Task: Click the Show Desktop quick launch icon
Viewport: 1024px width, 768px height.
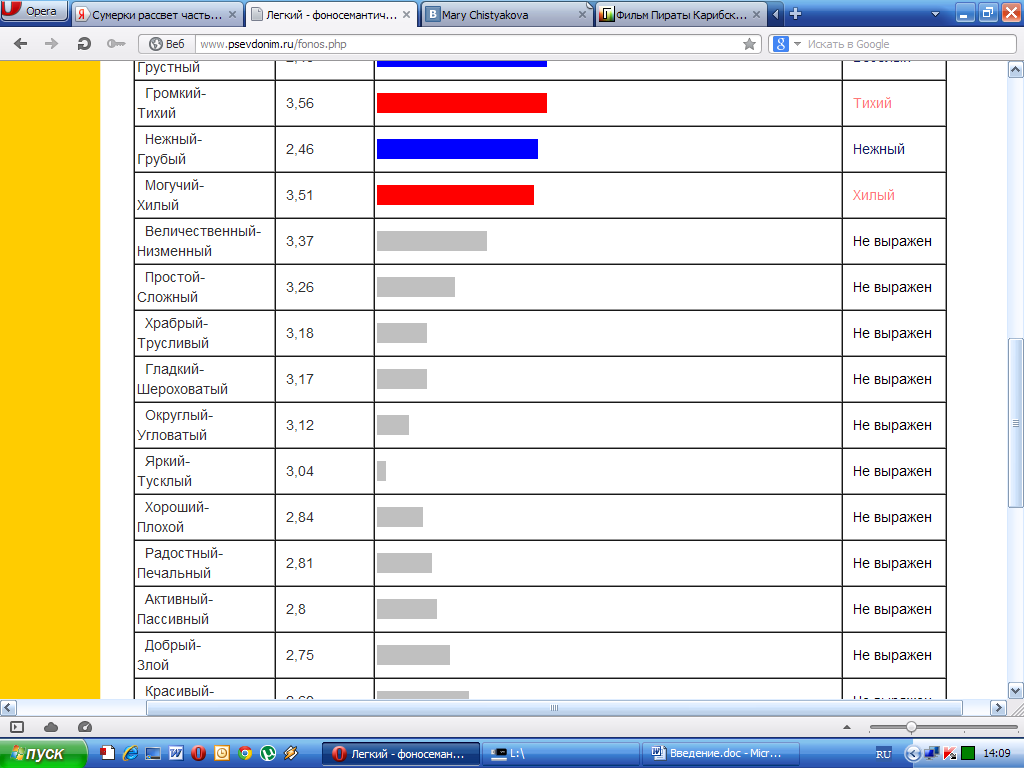Action: [x=153, y=753]
